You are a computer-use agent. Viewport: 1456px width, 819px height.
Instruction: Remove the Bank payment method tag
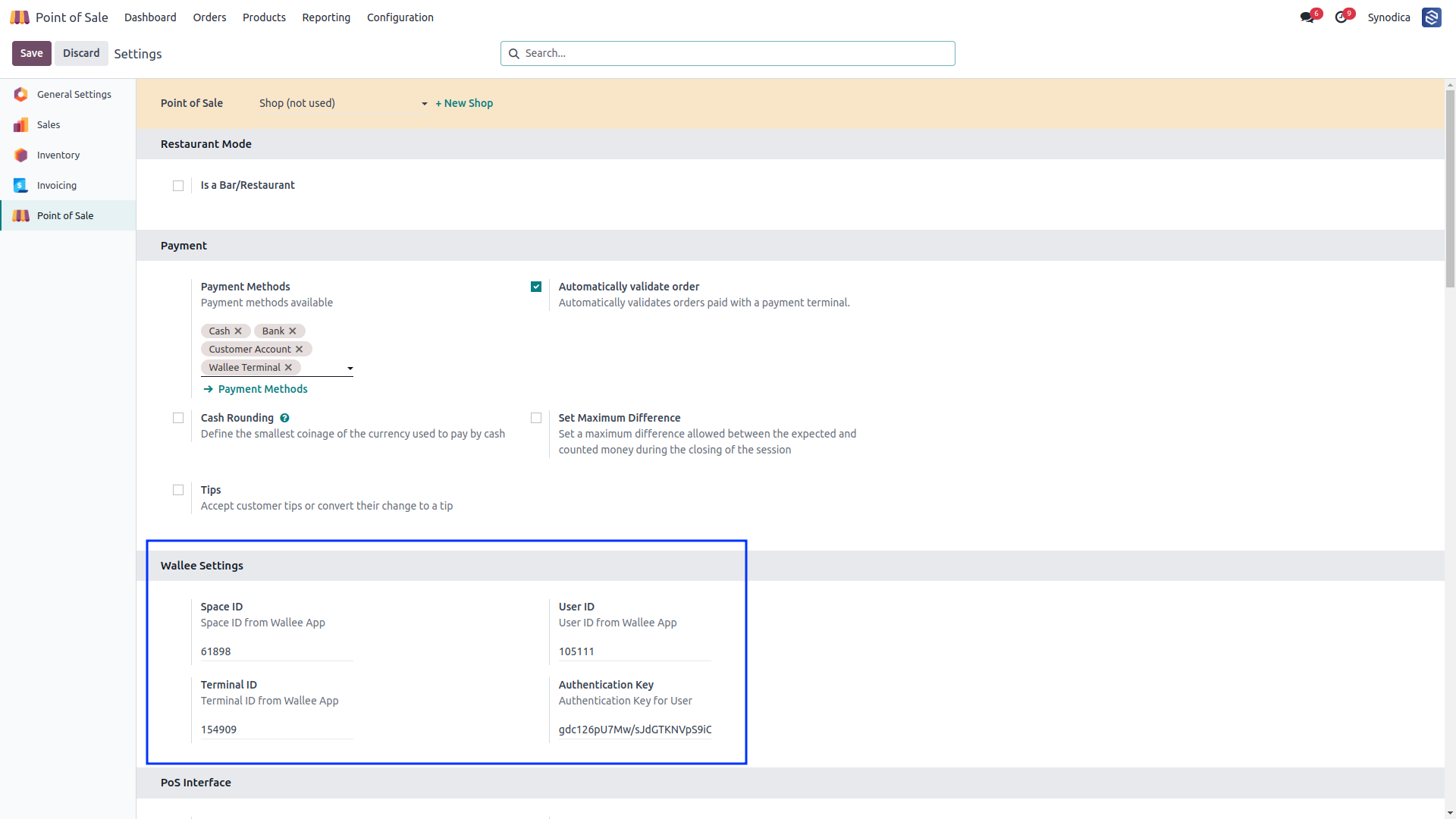[x=293, y=331]
